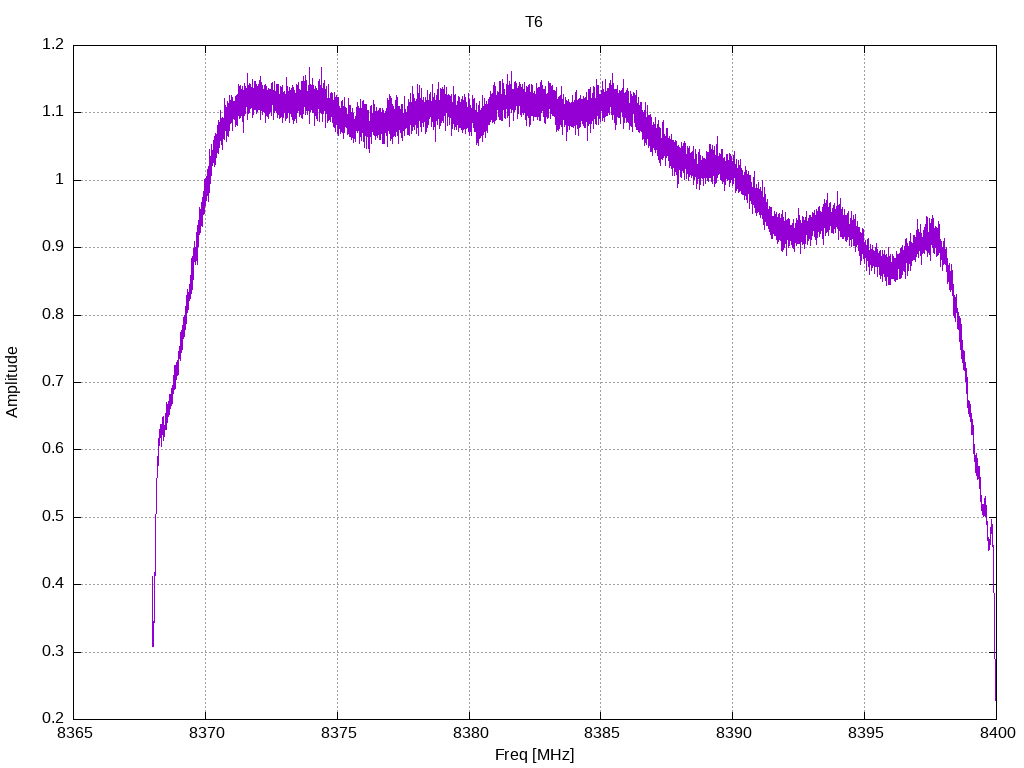Click the T6 plot title

[x=534, y=22]
